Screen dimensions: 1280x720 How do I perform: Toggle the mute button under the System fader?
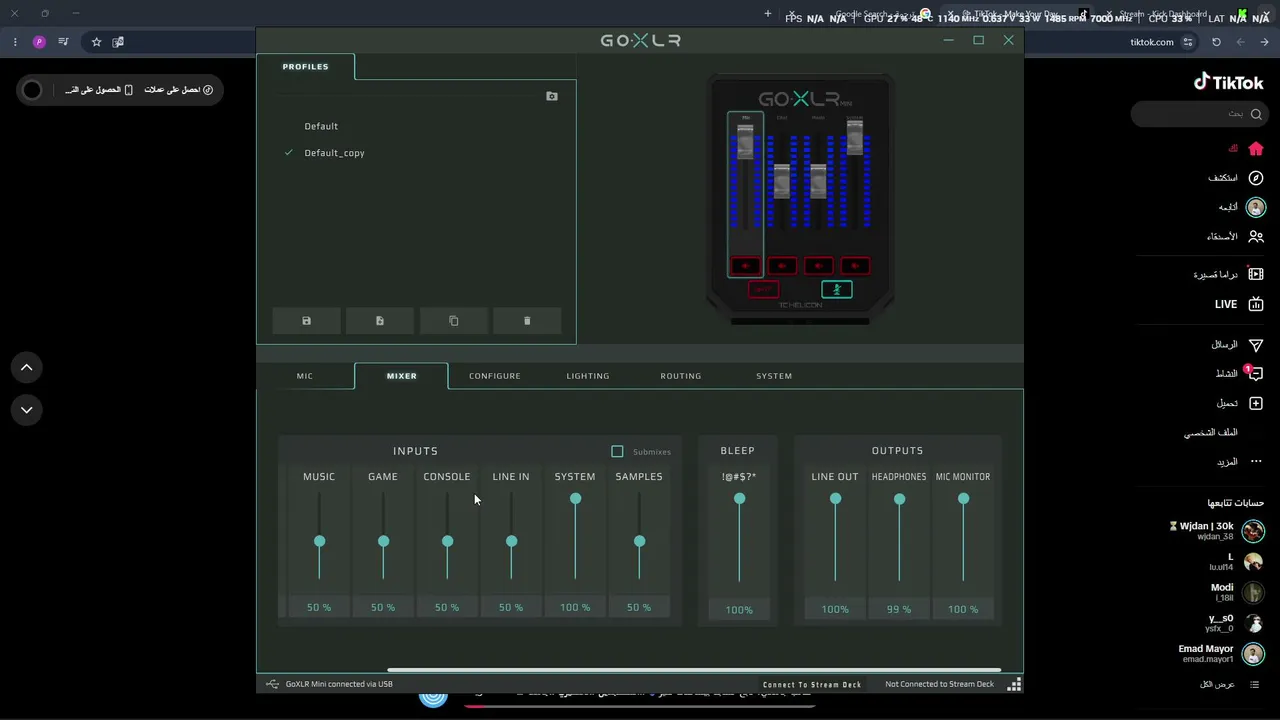(x=855, y=266)
